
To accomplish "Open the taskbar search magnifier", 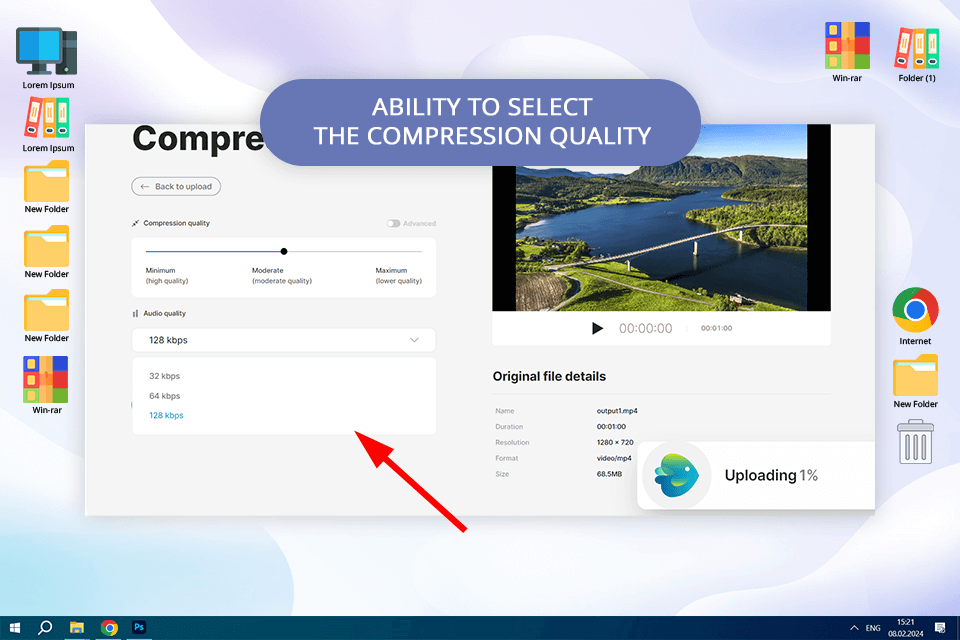I will coord(45,628).
